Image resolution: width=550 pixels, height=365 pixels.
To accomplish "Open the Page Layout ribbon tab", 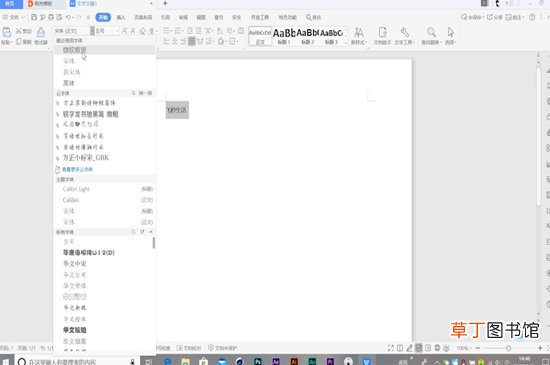I will (143, 17).
